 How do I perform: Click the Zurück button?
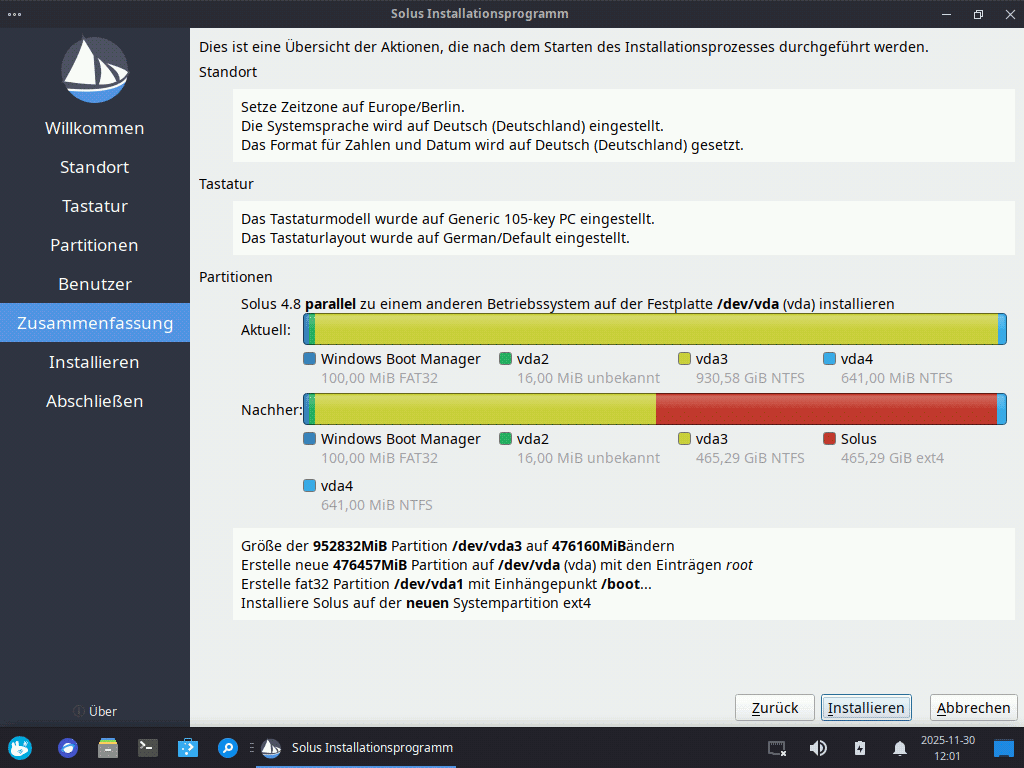775,708
